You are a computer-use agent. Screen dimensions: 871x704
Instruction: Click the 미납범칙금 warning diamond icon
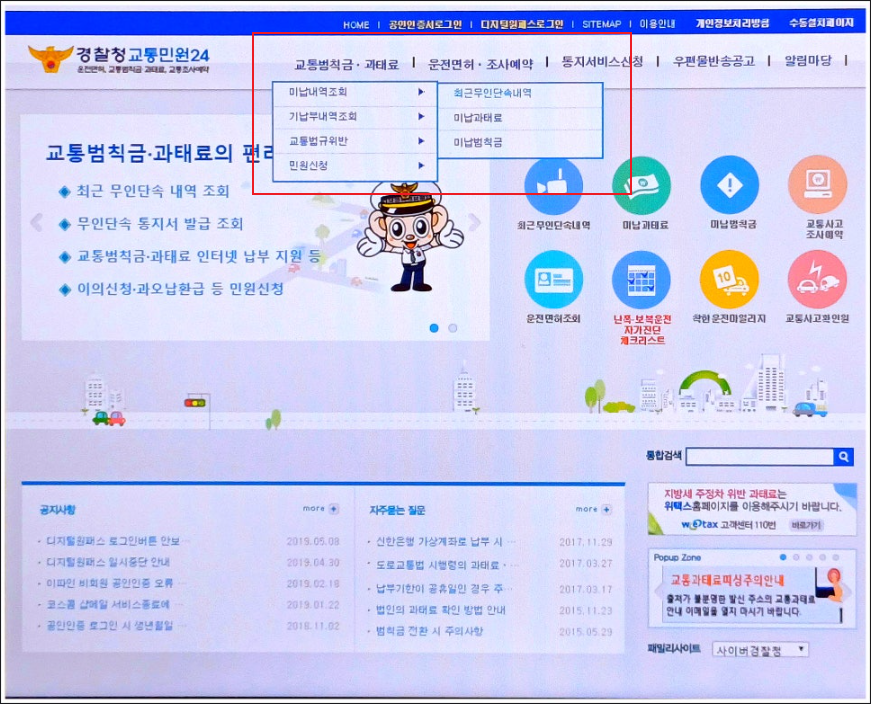click(729, 185)
